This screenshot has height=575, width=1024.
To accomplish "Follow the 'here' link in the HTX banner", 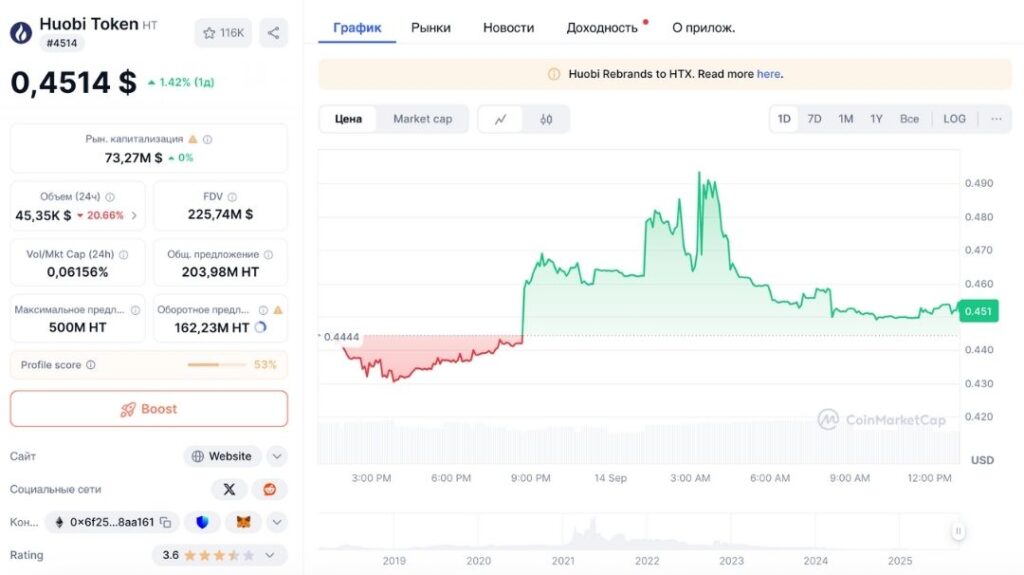I will [x=768, y=74].
